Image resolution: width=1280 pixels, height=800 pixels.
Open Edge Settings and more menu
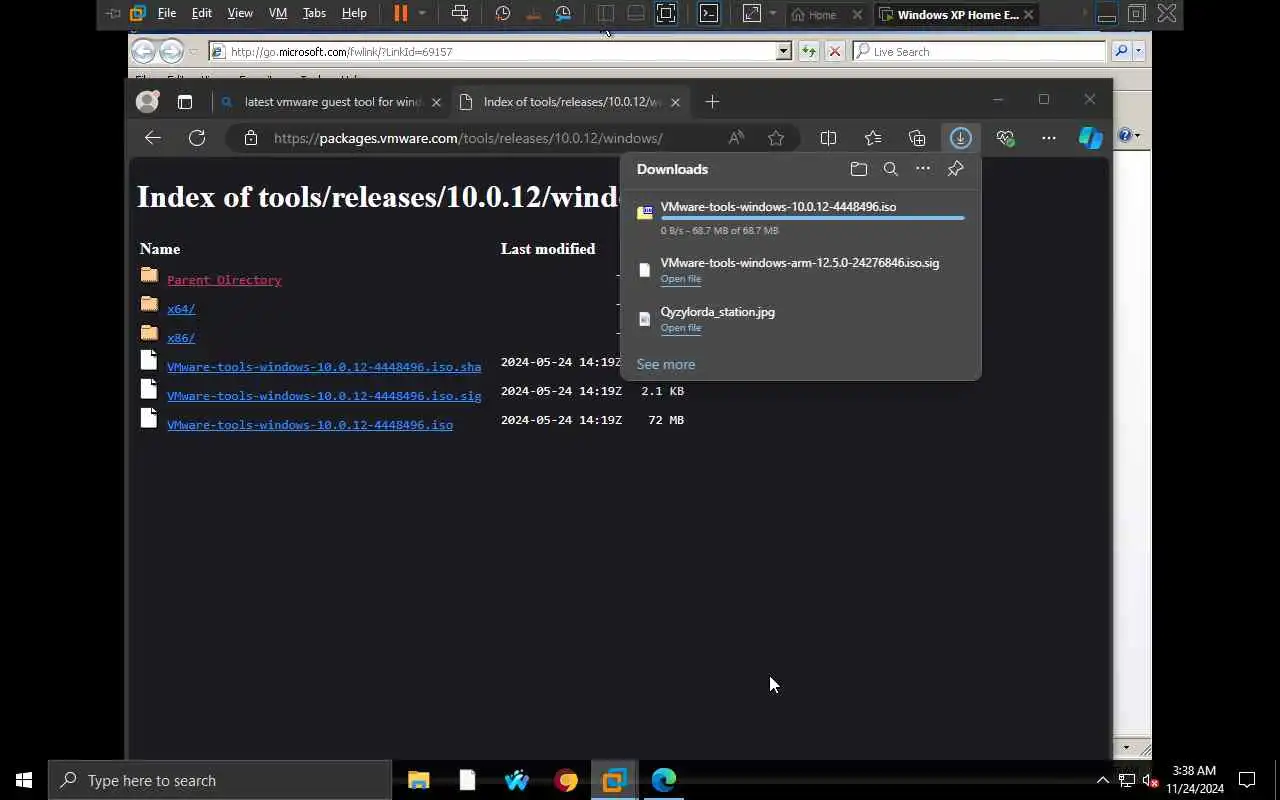coord(1048,138)
